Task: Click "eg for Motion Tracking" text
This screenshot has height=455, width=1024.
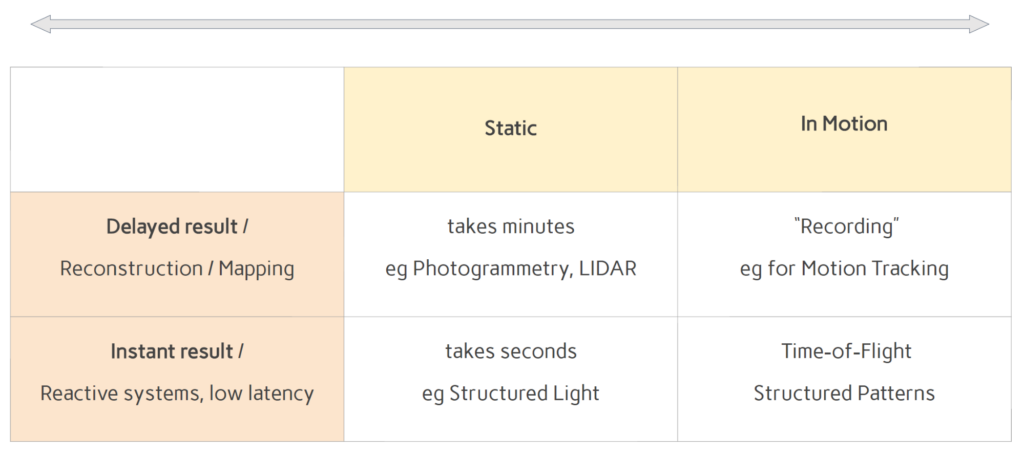Action: pyautogui.click(x=844, y=268)
